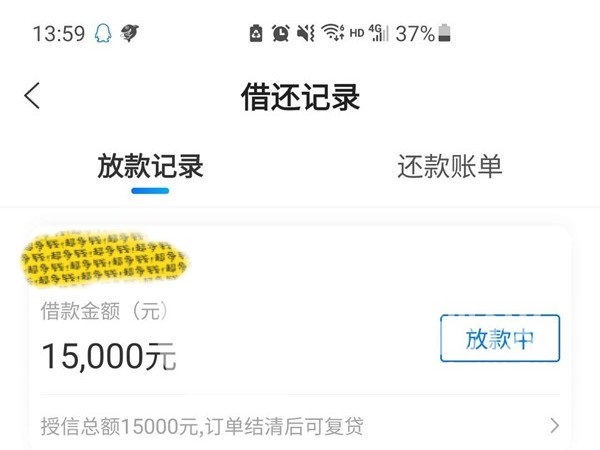Tap the alarm clock status icon
The height and width of the screenshot is (450, 600).
pyautogui.click(x=281, y=33)
